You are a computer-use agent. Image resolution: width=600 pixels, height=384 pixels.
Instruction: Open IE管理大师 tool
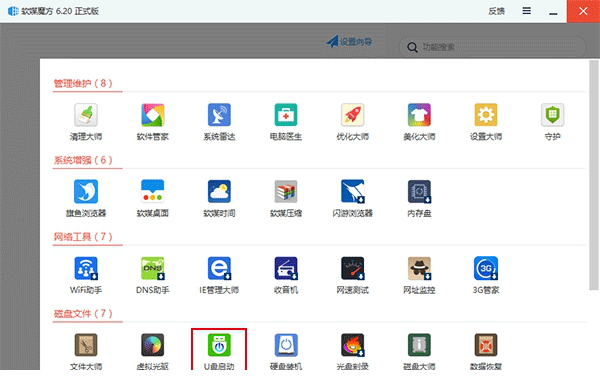click(x=219, y=275)
